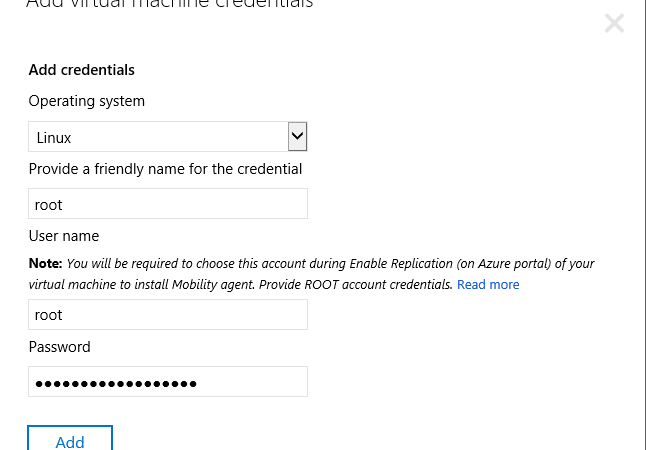646x450 pixels.
Task: Click the Add button
Action: pos(70,438)
